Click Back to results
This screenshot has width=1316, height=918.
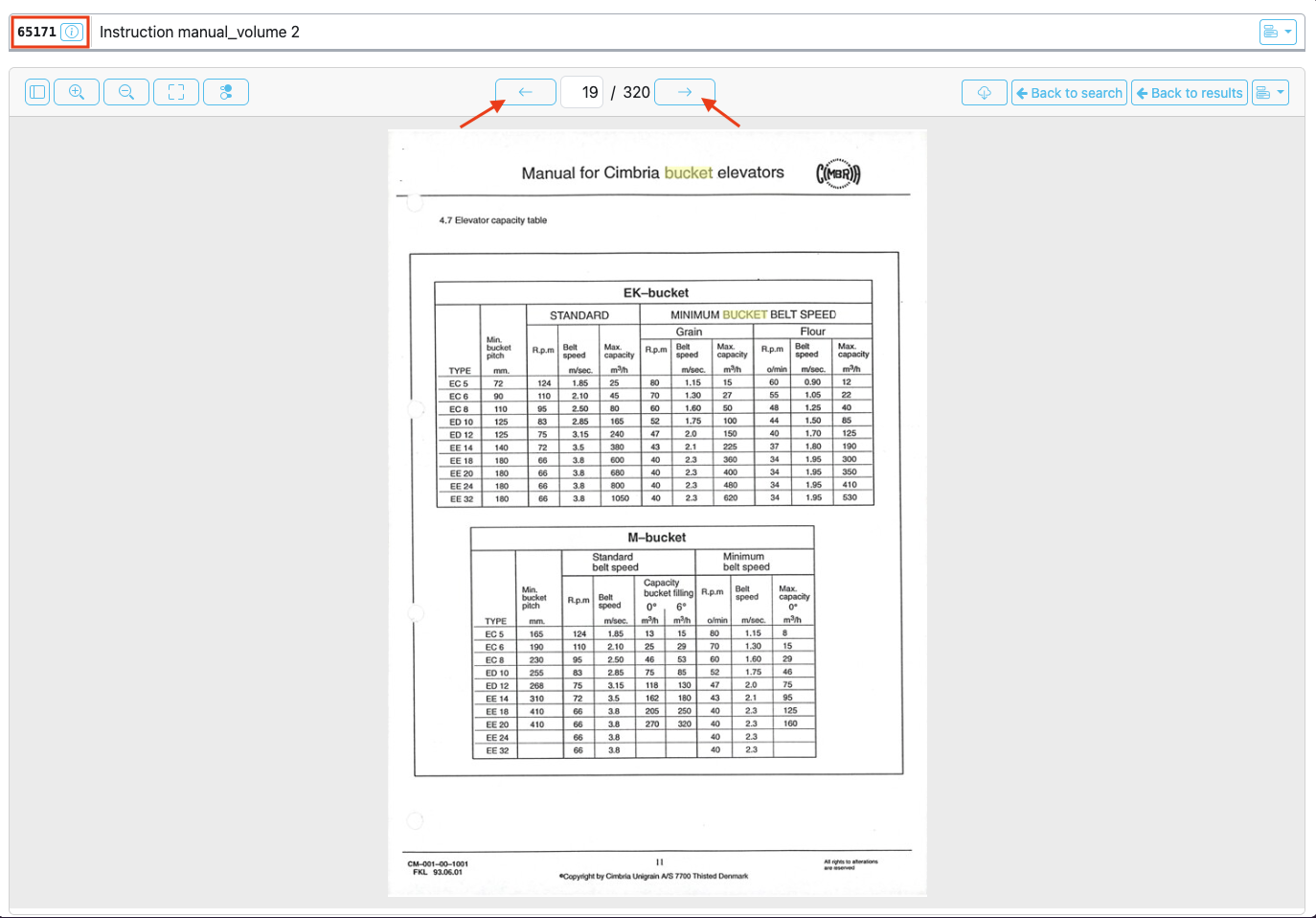(x=1190, y=92)
